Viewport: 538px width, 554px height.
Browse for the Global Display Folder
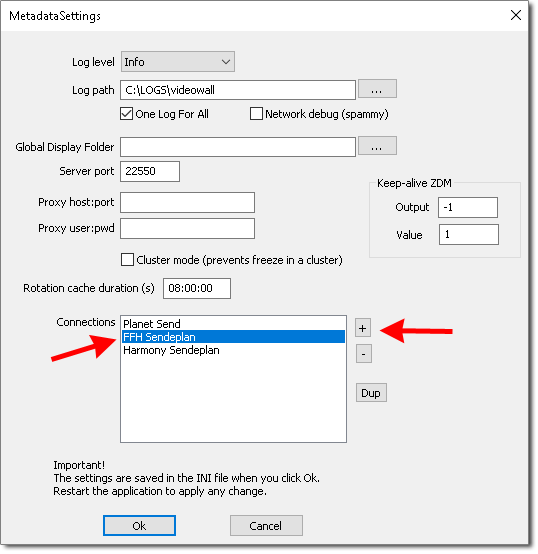coord(377,146)
